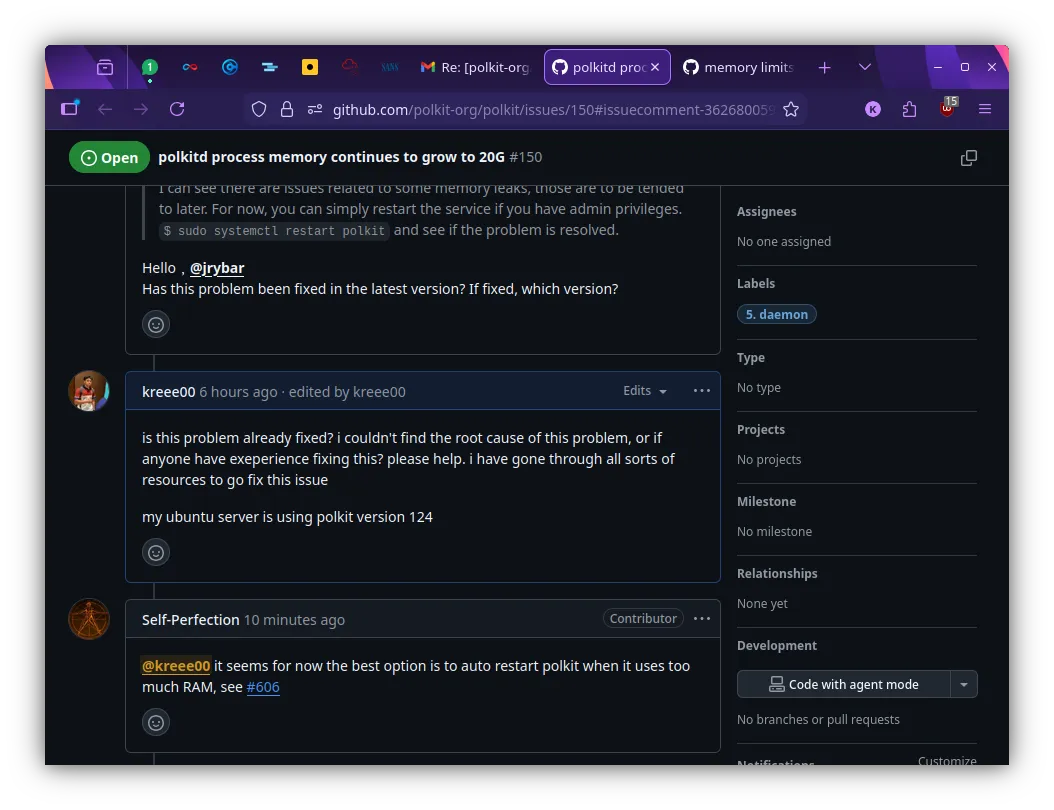The height and width of the screenshot is (810, 1054).
Task: Open the K account profile icon
Action: [872, 109]
